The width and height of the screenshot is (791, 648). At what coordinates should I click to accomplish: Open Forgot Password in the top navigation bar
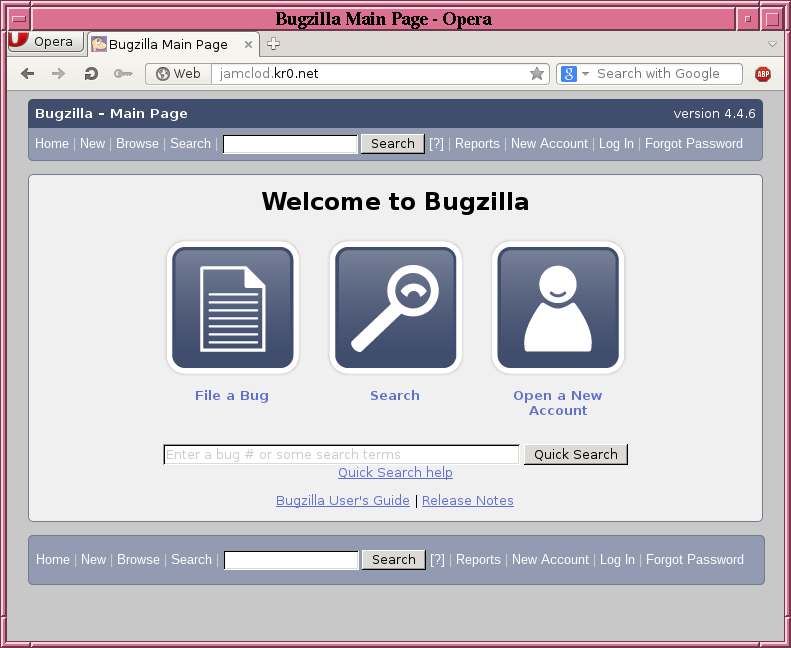(694, 143)
